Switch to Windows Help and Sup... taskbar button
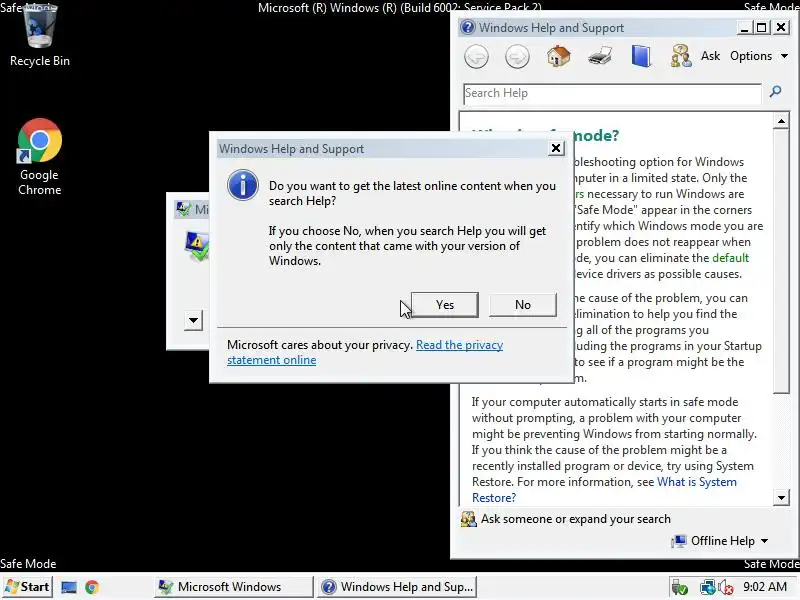800x600 pixels. tap(396, 587)
